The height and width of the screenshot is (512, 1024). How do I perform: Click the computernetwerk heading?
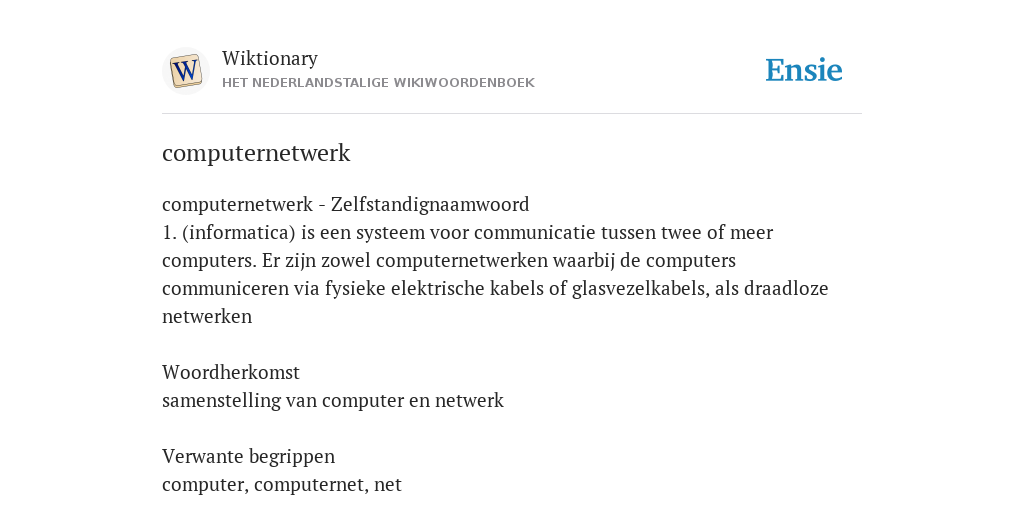(256, 153)
